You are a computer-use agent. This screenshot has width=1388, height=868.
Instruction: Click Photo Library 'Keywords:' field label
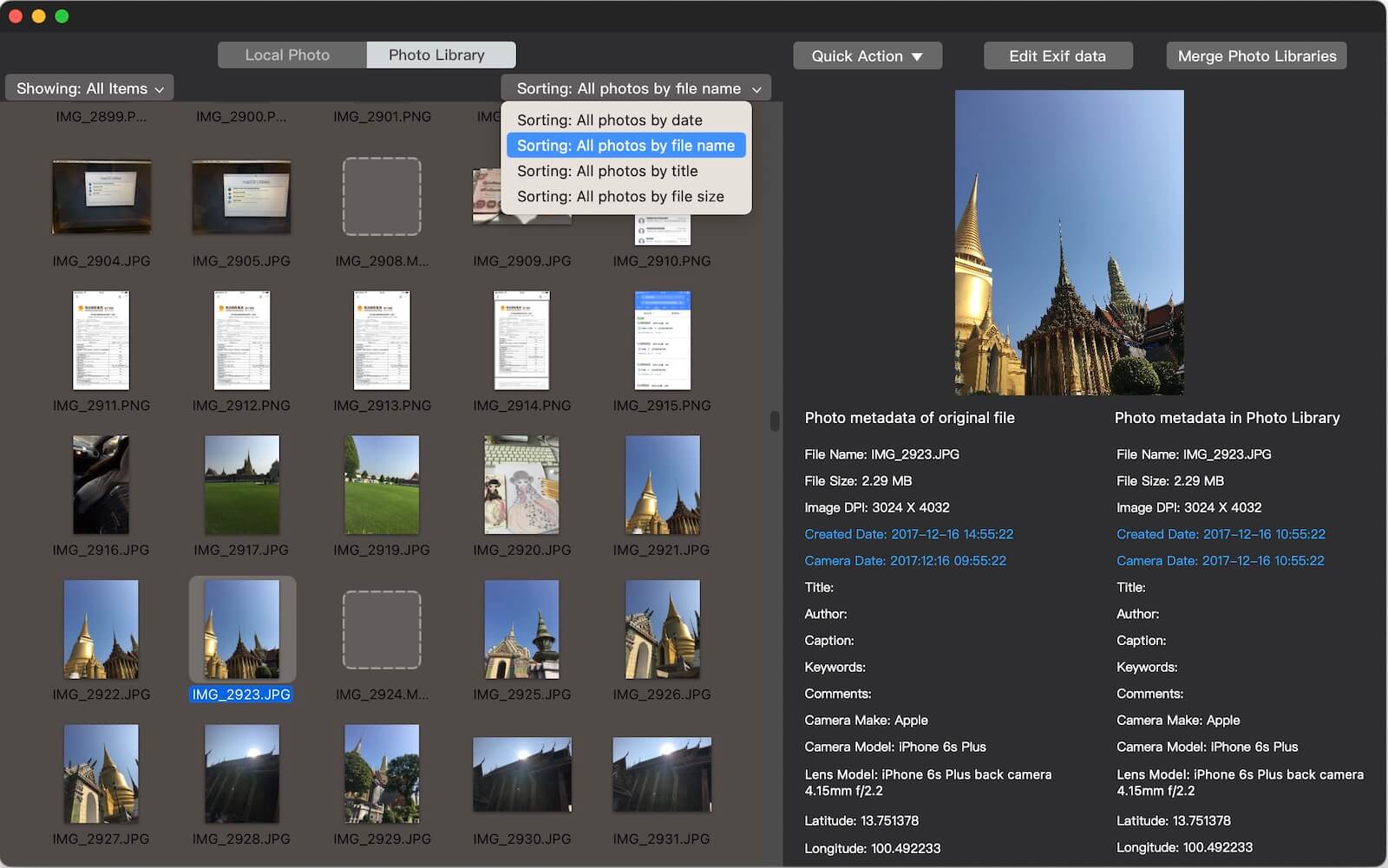tap(1147, 667)
